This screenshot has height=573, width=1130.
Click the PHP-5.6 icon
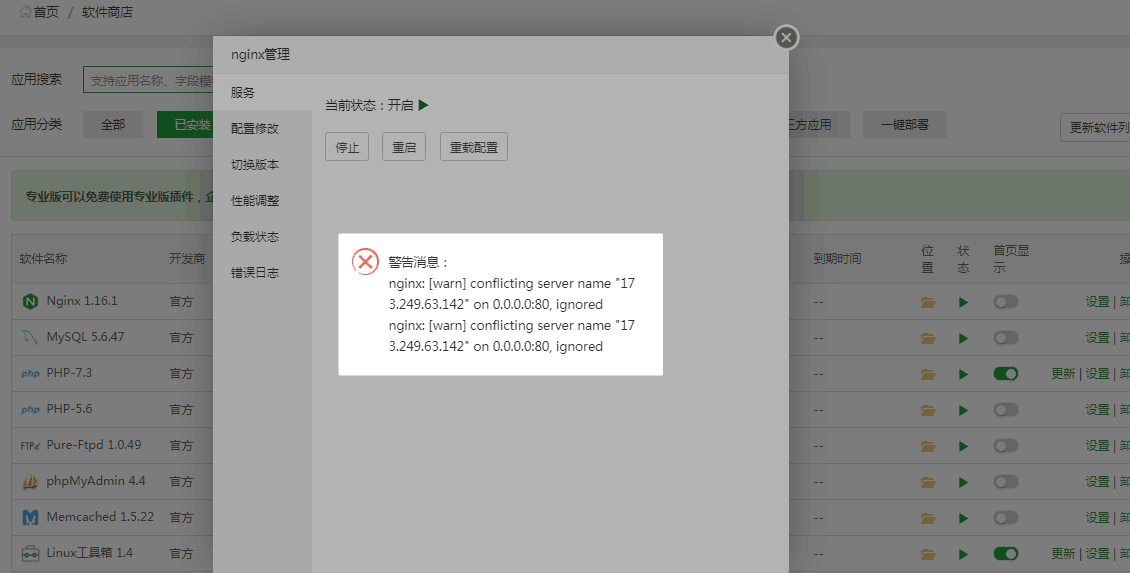[30, 410]
